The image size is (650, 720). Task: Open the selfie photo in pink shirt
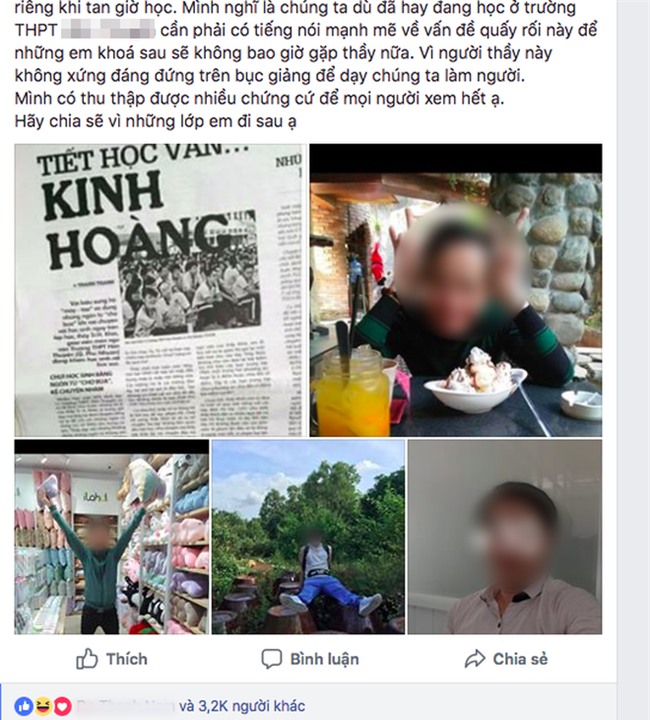505,537
